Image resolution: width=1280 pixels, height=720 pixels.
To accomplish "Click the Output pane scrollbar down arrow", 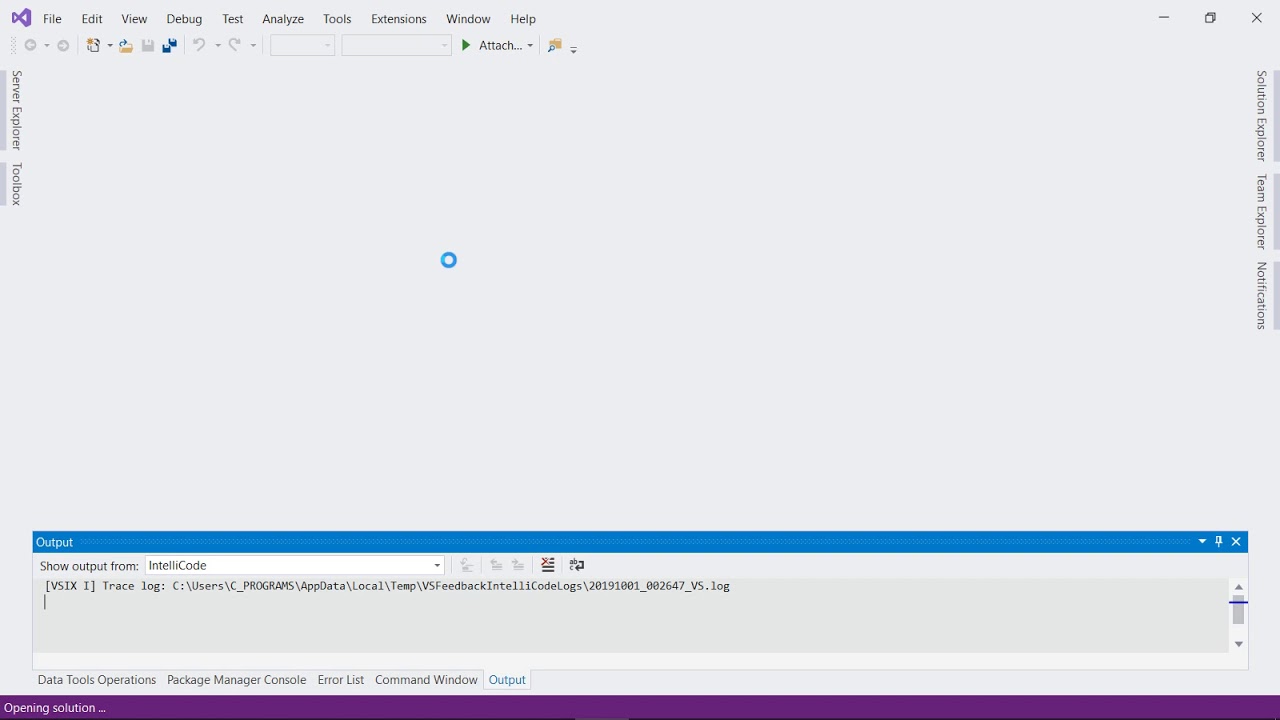I will tap(1239, 644).
